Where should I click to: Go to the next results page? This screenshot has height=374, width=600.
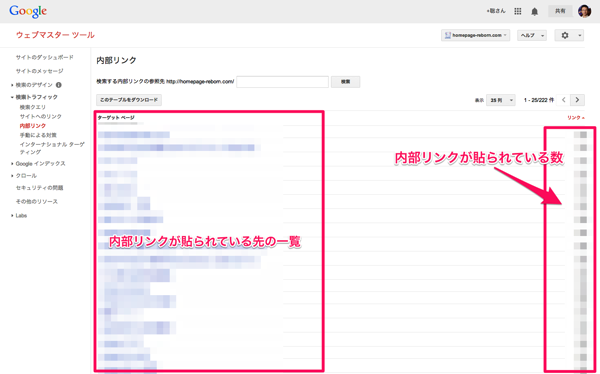tap(577, 100)
